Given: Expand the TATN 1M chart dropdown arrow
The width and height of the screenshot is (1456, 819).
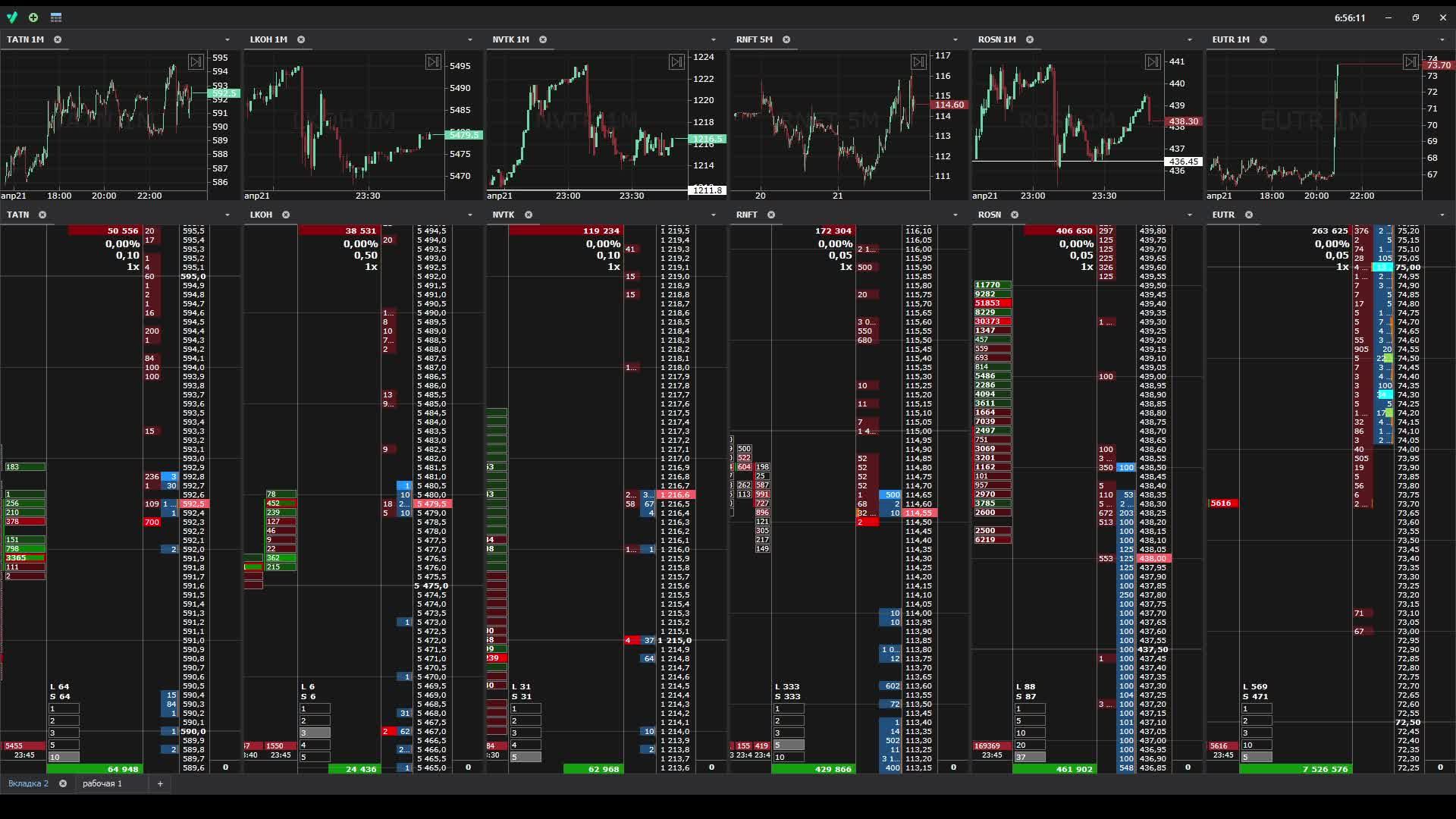Looking at the screenshot, I should click(227, 39).
